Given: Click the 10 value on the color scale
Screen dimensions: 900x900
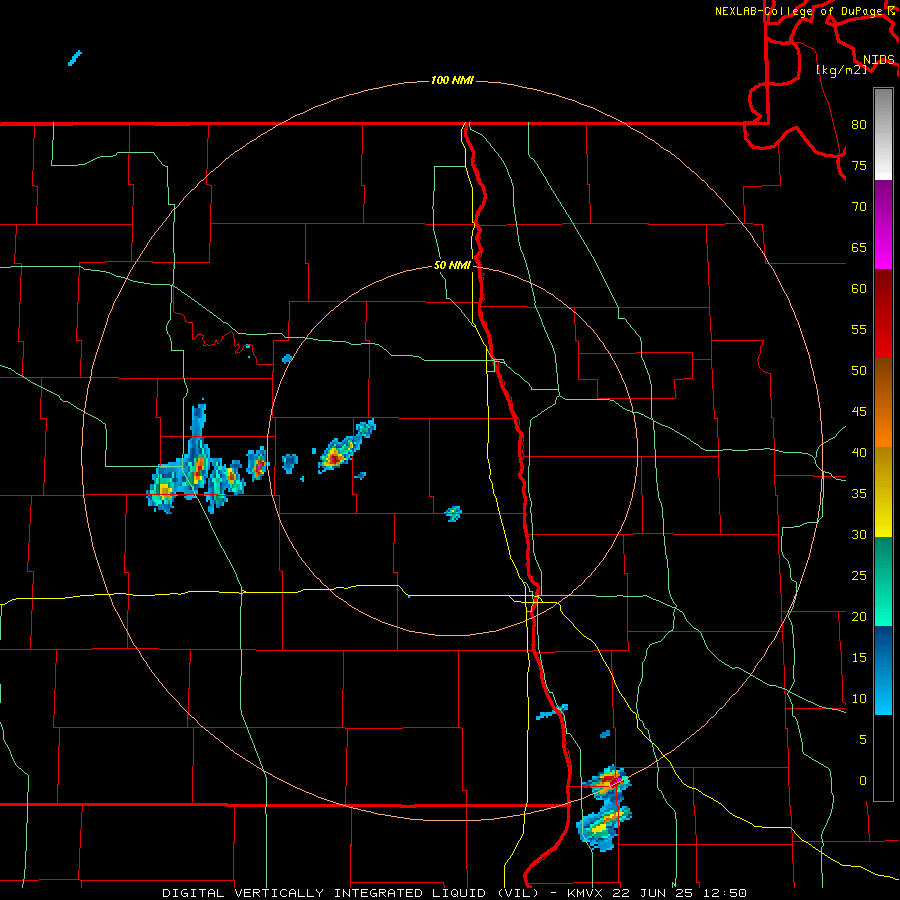Looking at the screenshot, I should (859, 699).
